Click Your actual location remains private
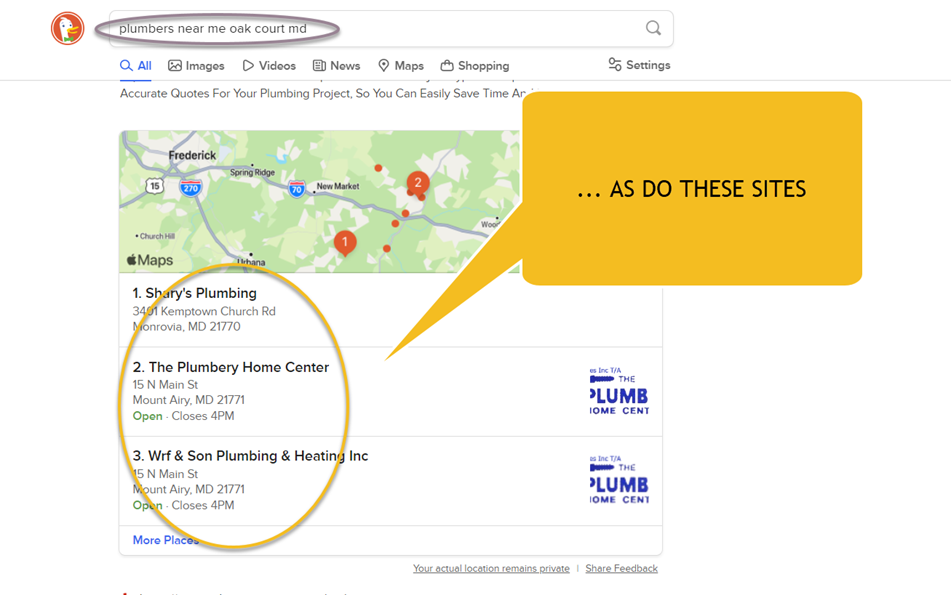The image size is (951, 595). coord(491,569)
